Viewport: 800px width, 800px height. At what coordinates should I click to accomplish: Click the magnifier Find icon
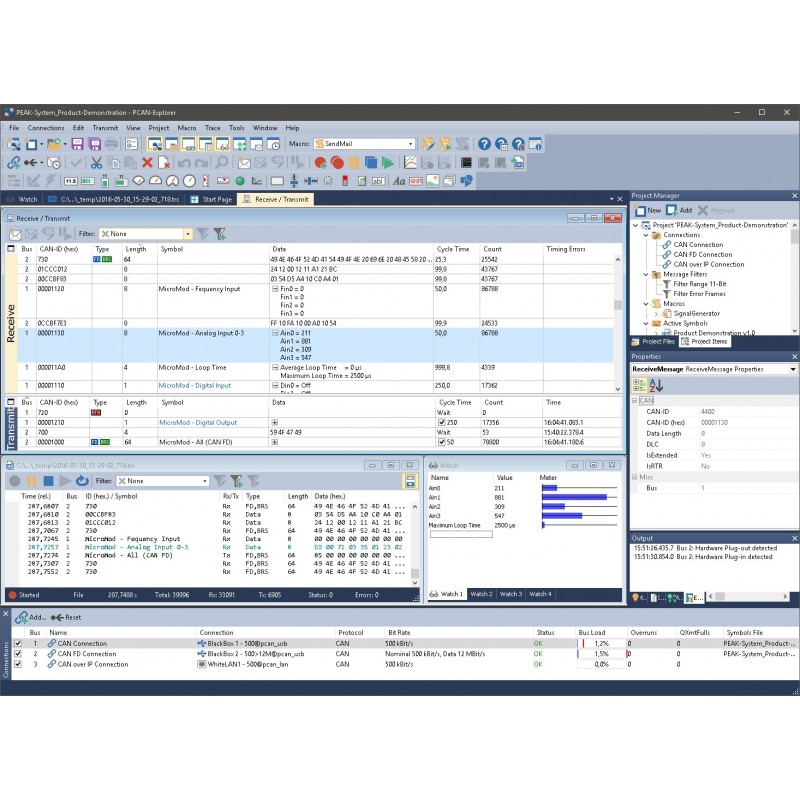pyautogui.click(x=222, y=163)
